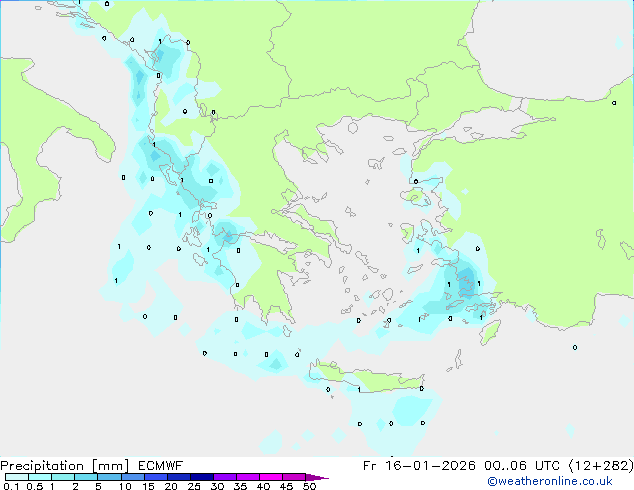Click the 30–35 mm violet legend swatch

tap(225, 477)
